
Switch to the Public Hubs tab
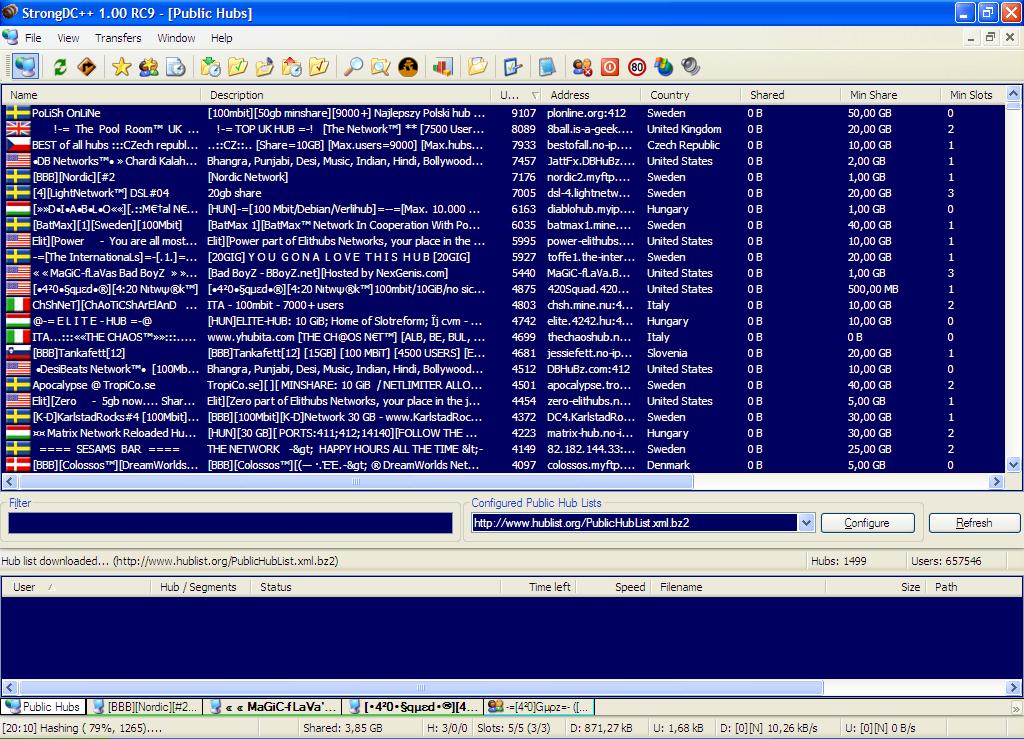click(x=42, y=706)
